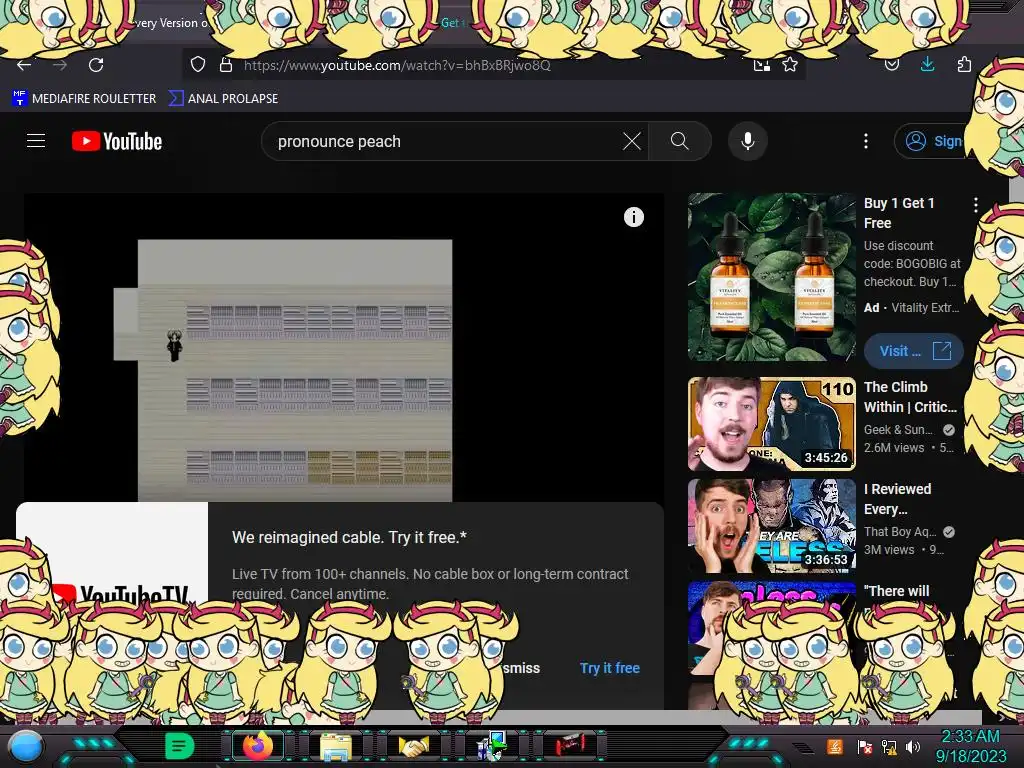Open the Windows Start orb
1024x768 pixels.
(26, 747)
